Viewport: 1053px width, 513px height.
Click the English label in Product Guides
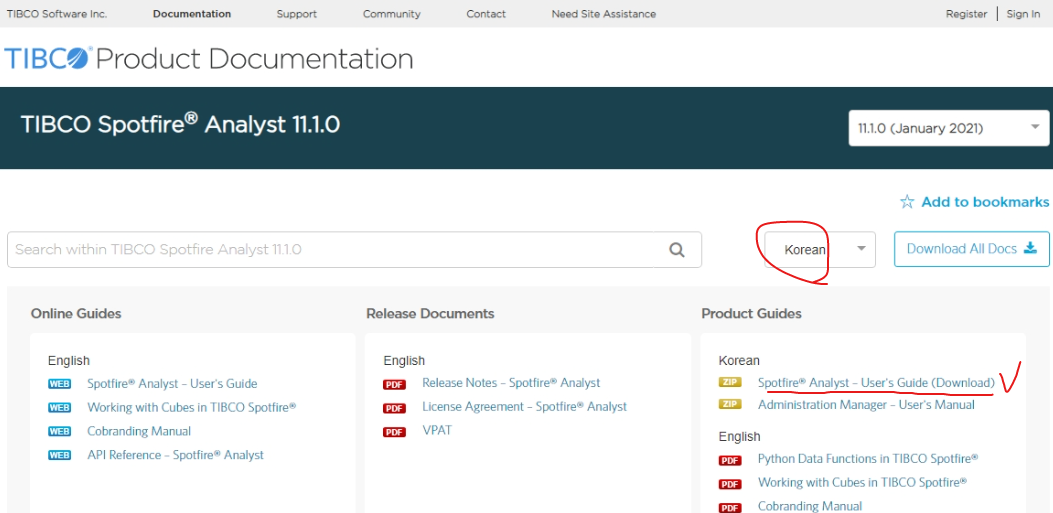coord(739,436)
